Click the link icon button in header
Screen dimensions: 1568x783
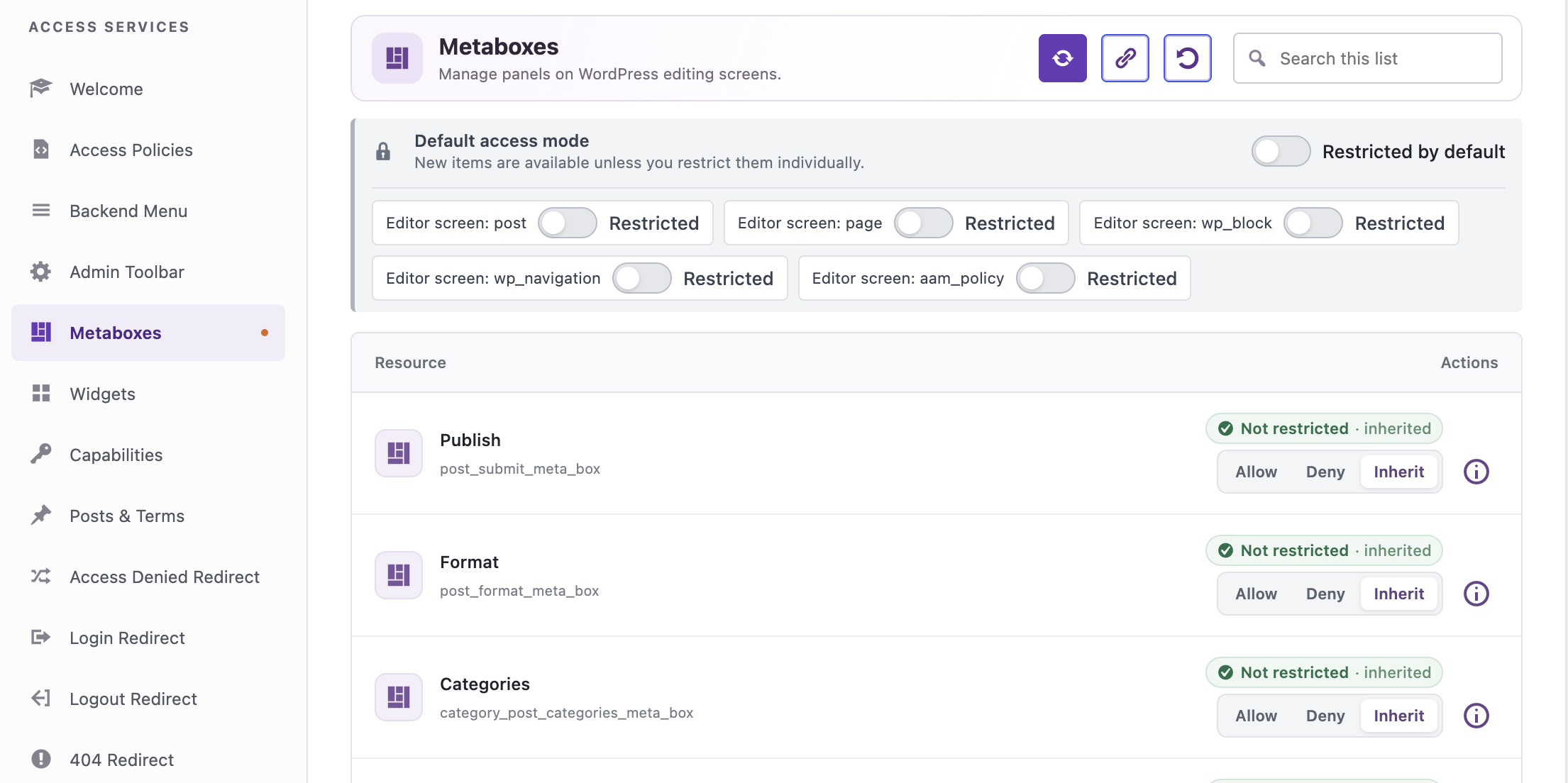coord(1125,58)
